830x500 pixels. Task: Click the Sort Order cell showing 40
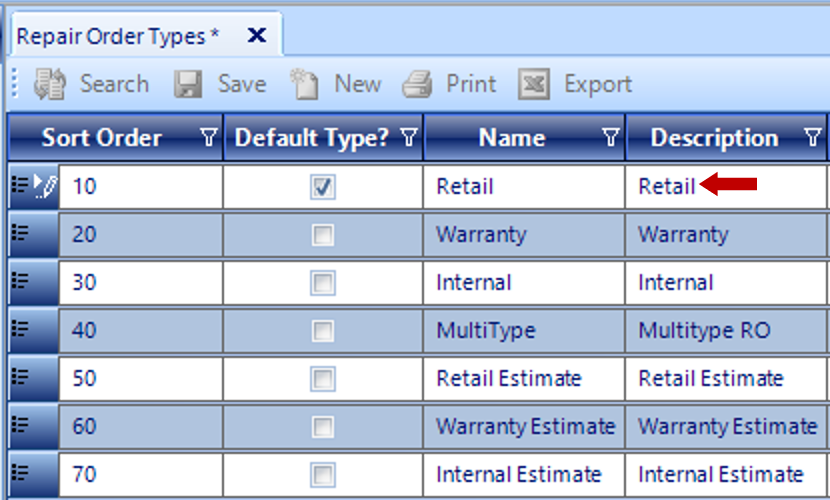click(x=140, y=329)
